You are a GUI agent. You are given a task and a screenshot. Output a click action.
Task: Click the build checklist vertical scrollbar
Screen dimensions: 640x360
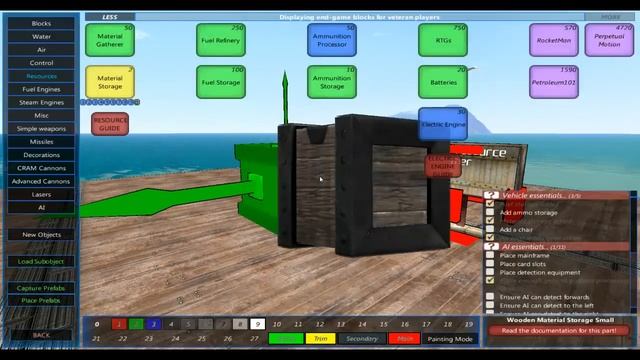click(x=633, y=252)
